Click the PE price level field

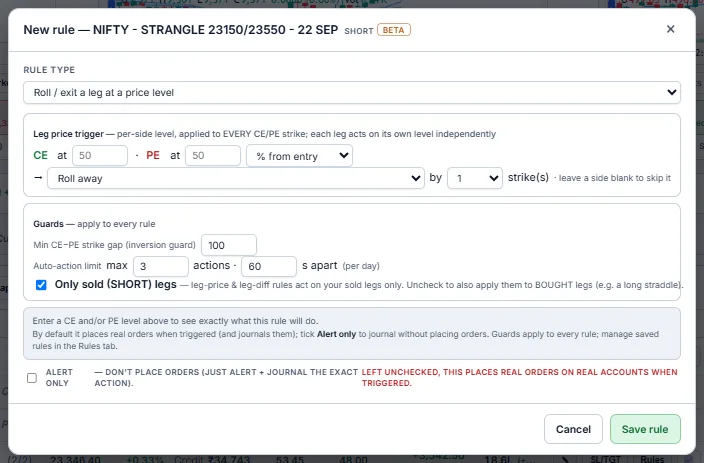213,155
